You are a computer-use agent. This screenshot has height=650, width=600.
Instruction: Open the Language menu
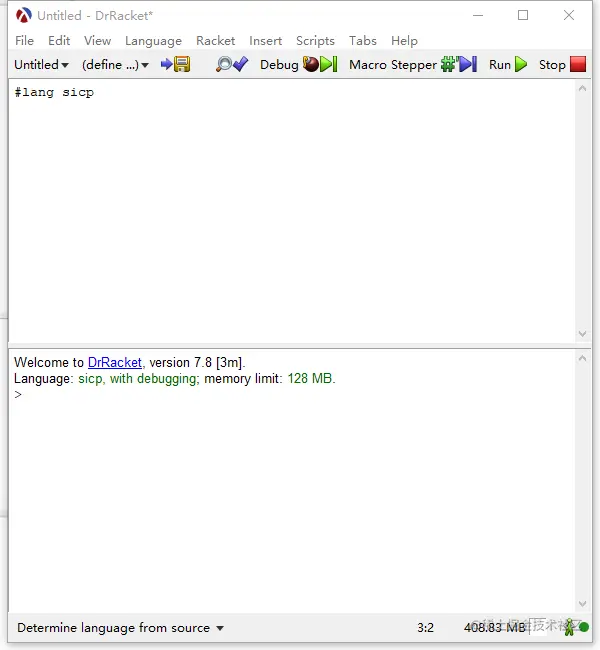[153, 41]
